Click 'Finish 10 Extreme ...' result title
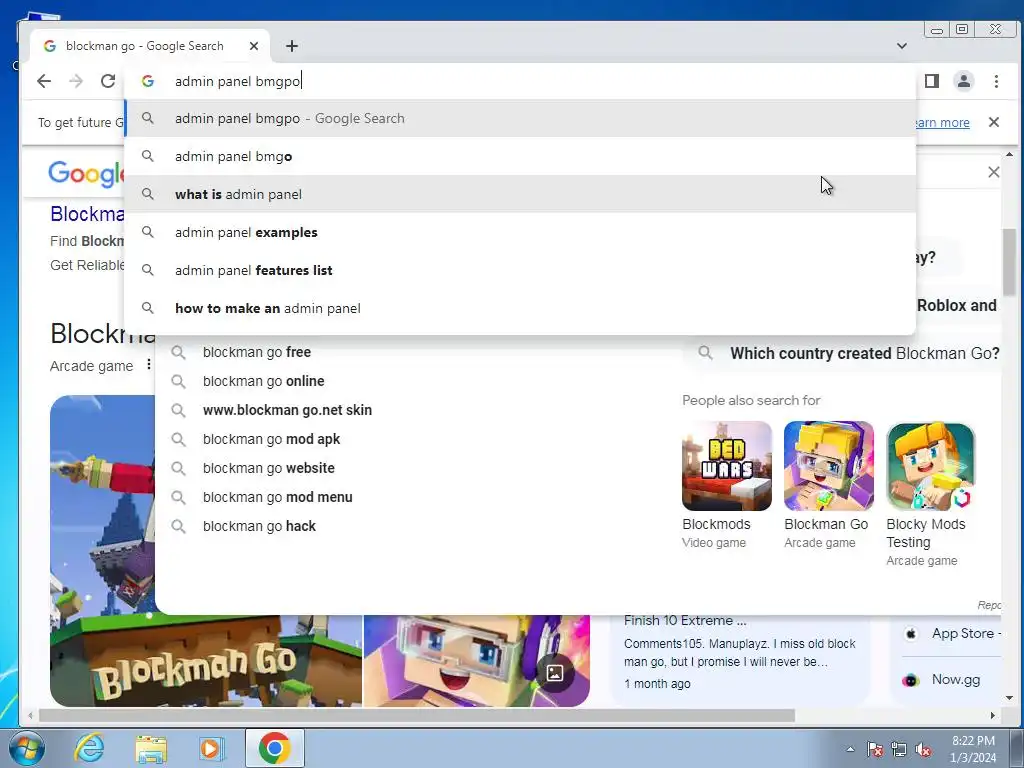The width and height of the screenshot is (1024, 768). point(684,620)
